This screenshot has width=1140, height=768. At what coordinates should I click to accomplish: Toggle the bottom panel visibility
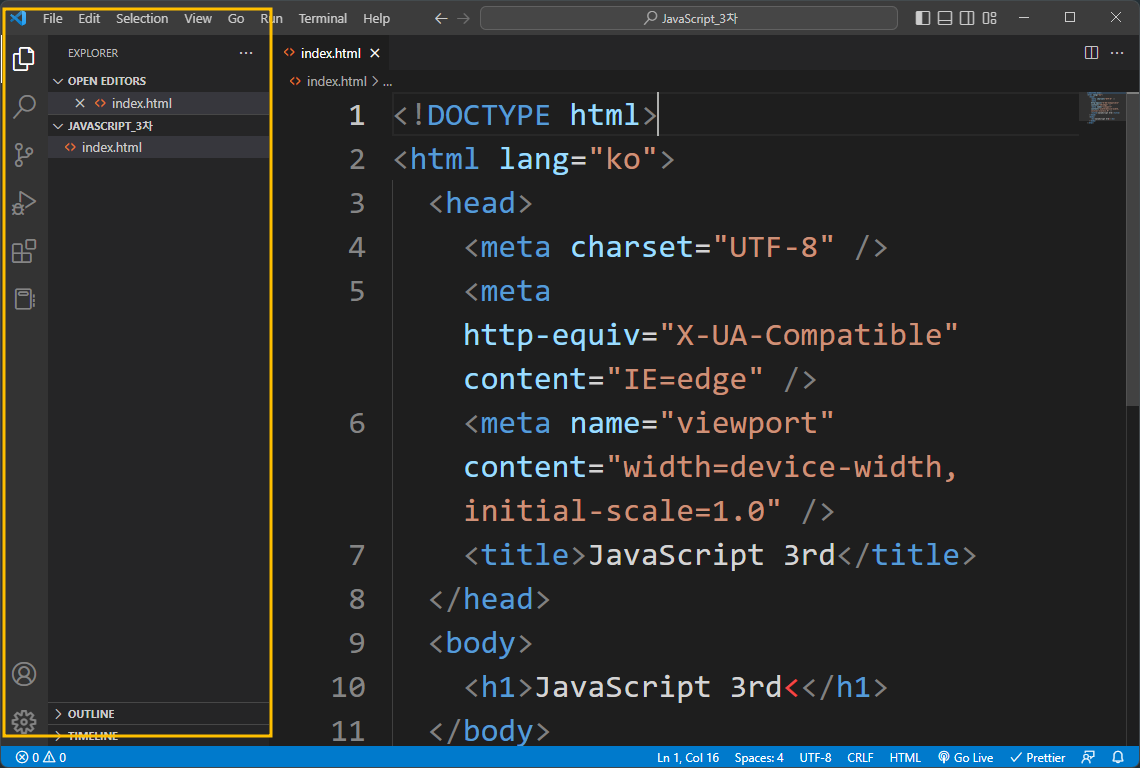click(944, 17)
